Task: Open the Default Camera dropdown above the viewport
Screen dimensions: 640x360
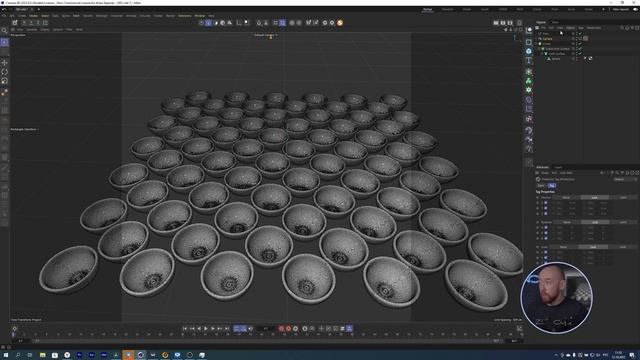Action: [x=266, y=35]
